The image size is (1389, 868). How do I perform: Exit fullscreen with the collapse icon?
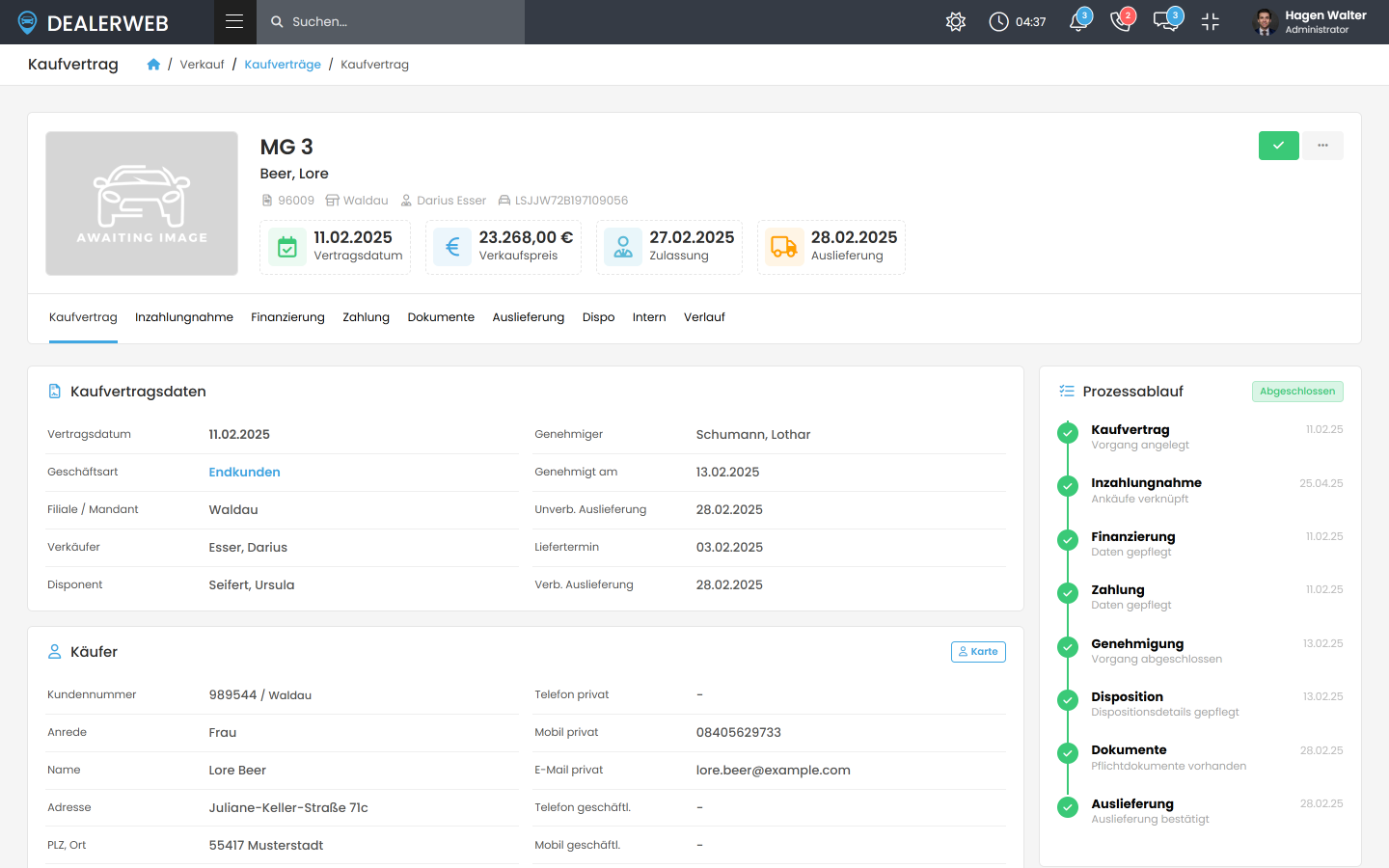tap(1211, 21)
